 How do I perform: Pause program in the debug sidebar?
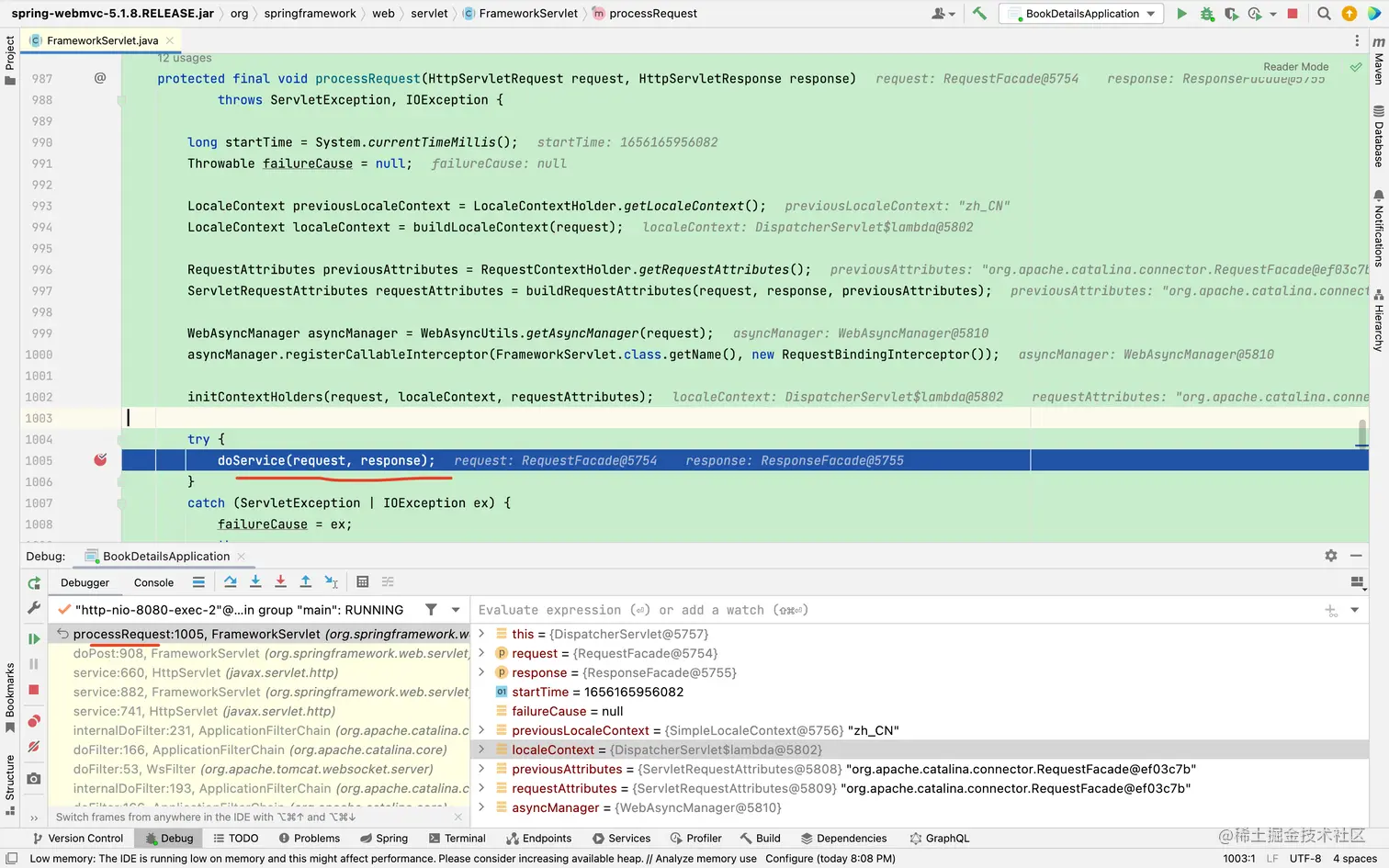click(34, 663)
